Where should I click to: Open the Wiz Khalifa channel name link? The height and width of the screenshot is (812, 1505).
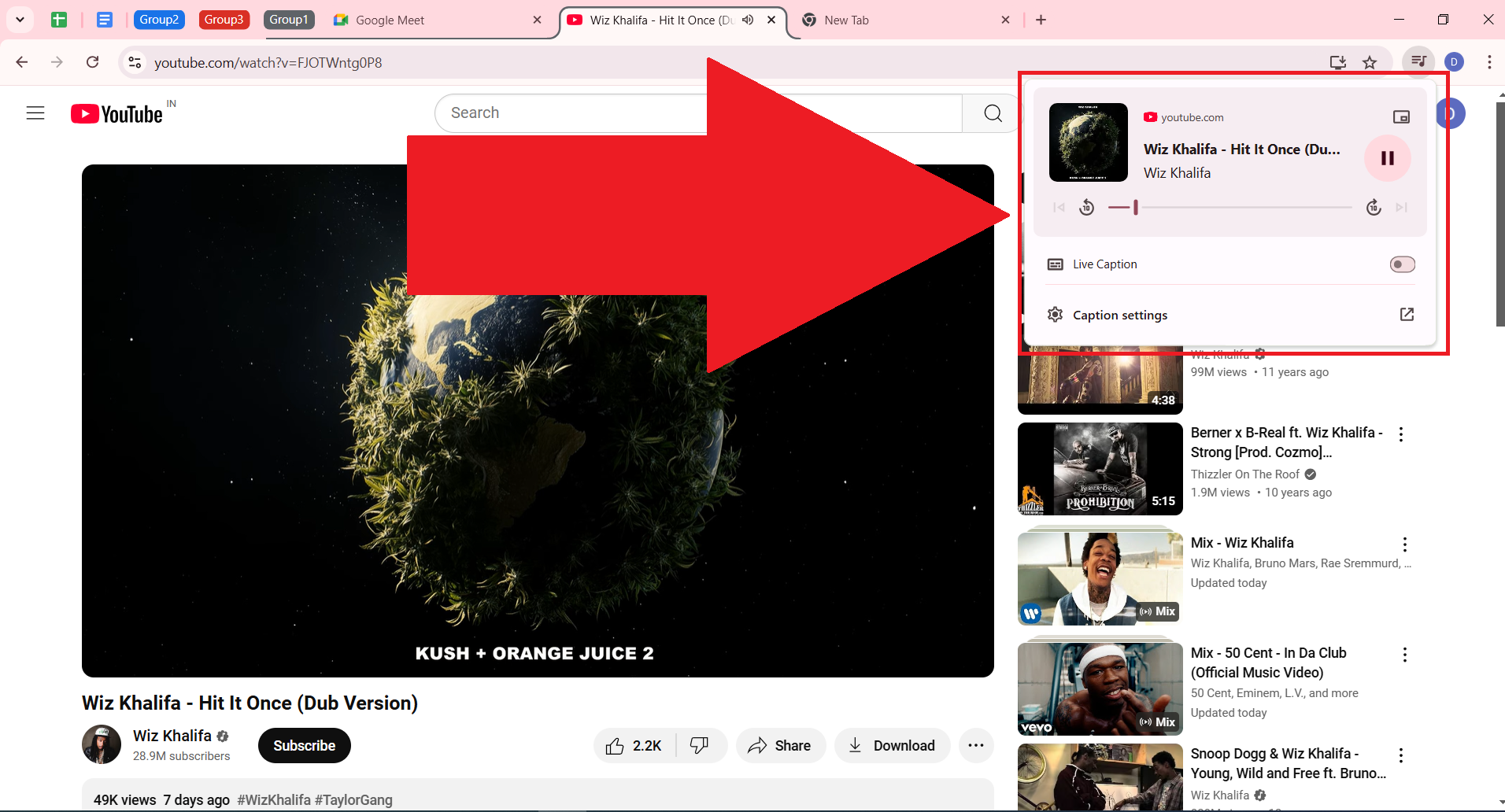172,736
